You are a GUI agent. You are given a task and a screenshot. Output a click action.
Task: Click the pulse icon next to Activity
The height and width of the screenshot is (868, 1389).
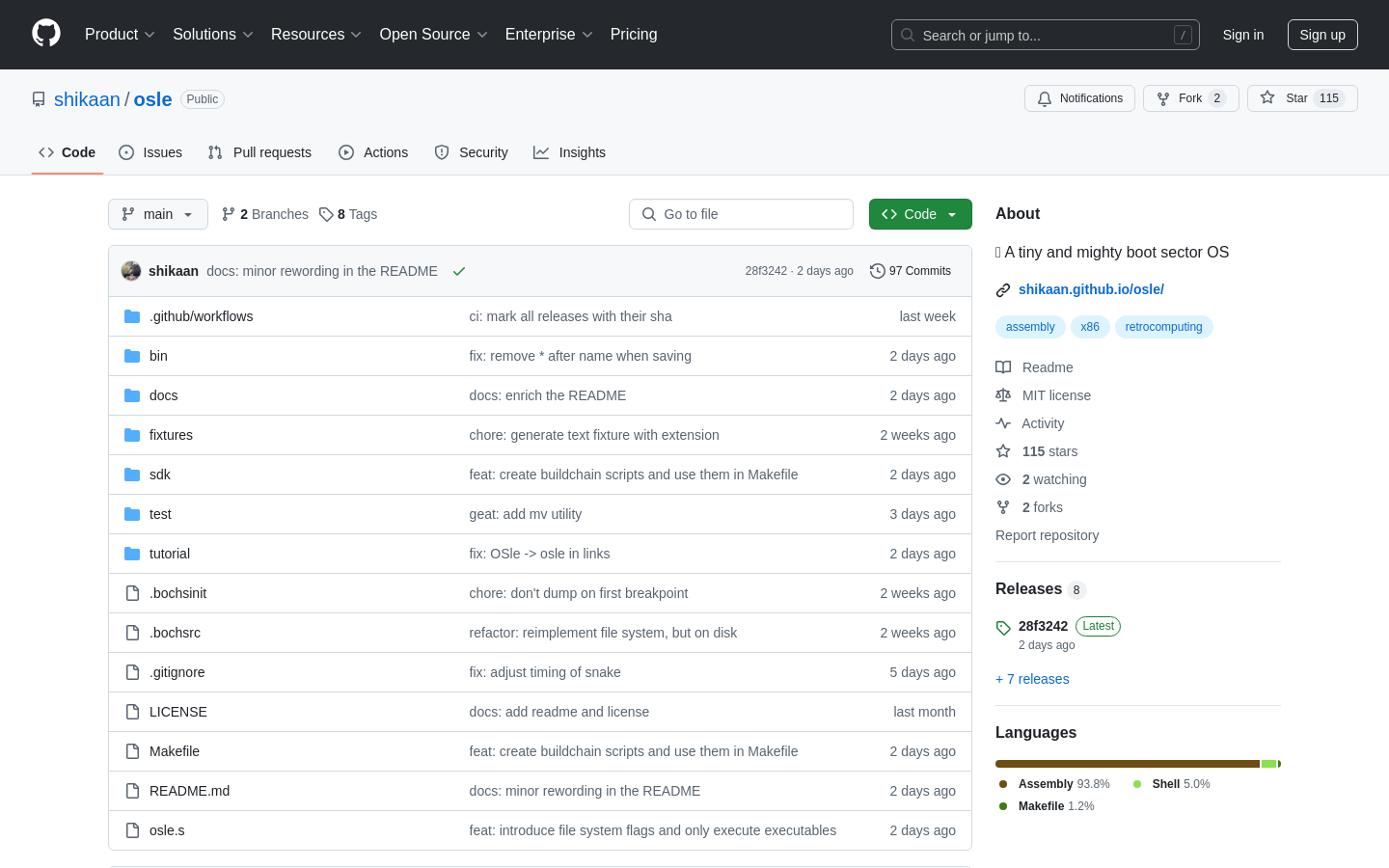(x=1003, y=423)
